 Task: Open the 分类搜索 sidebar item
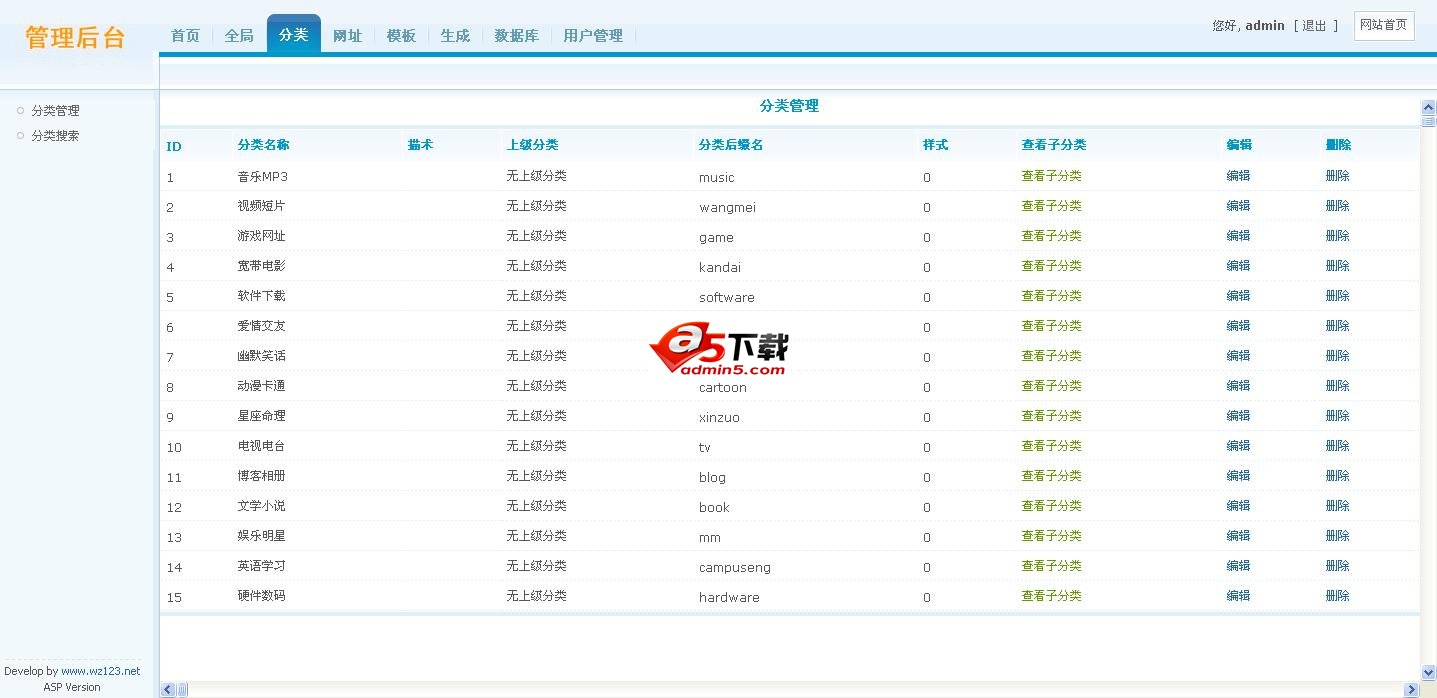pyautogui.click(x=55, y=136)
